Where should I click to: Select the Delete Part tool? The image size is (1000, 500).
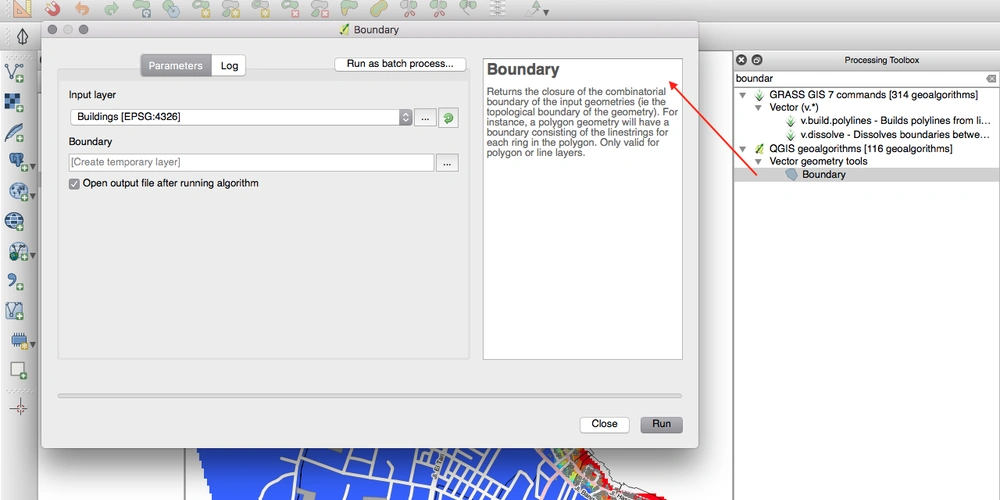tap(320, 8)
